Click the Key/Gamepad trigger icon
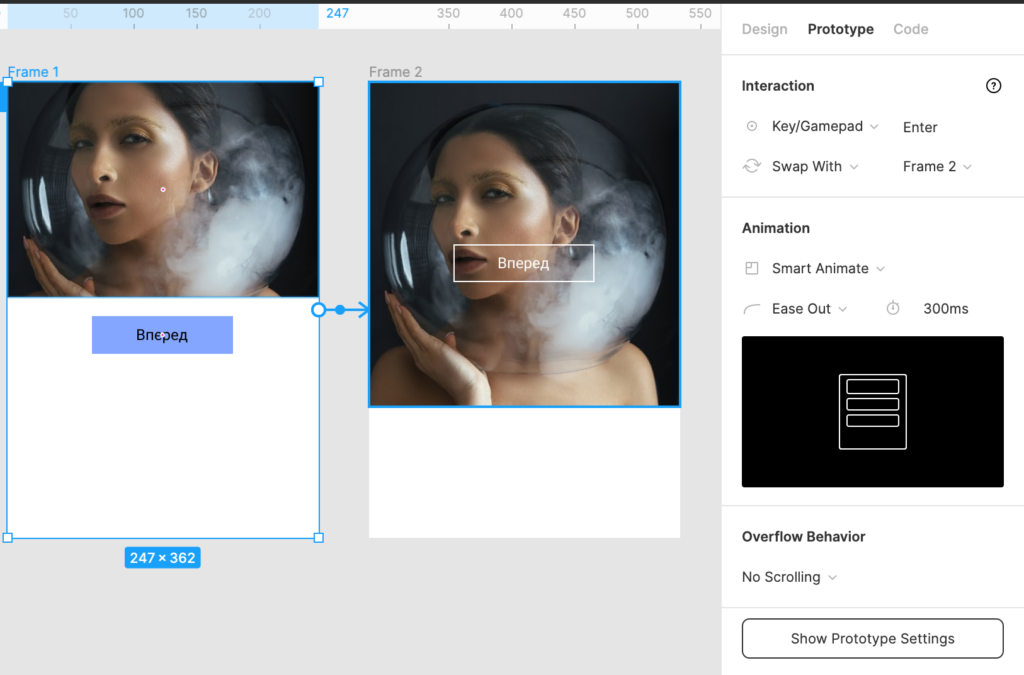 pos(752,127)
